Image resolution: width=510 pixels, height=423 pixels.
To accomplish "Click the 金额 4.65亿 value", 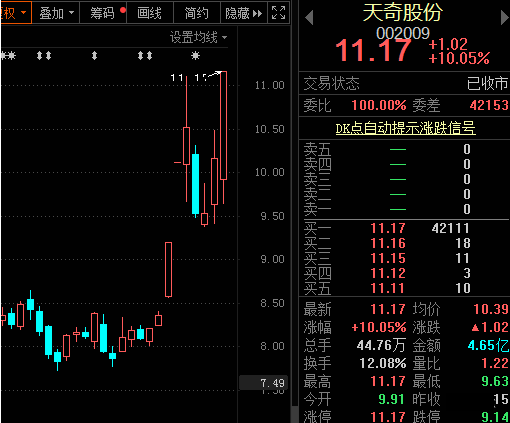I will point(488,345).
